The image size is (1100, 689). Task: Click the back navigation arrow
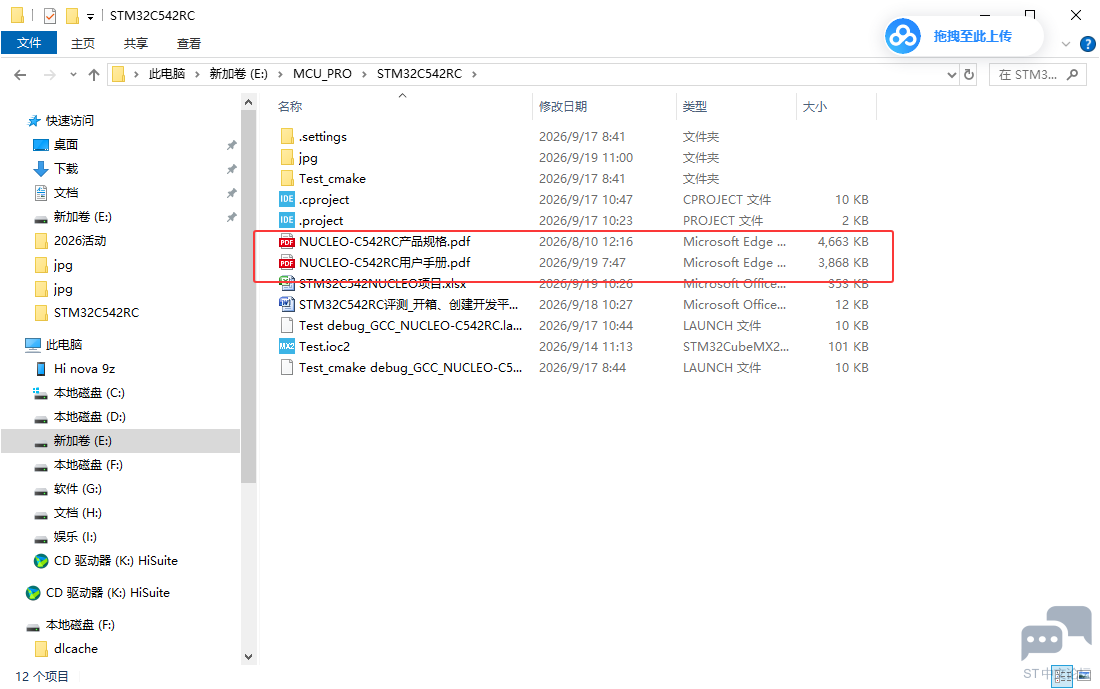click(20, 74)
